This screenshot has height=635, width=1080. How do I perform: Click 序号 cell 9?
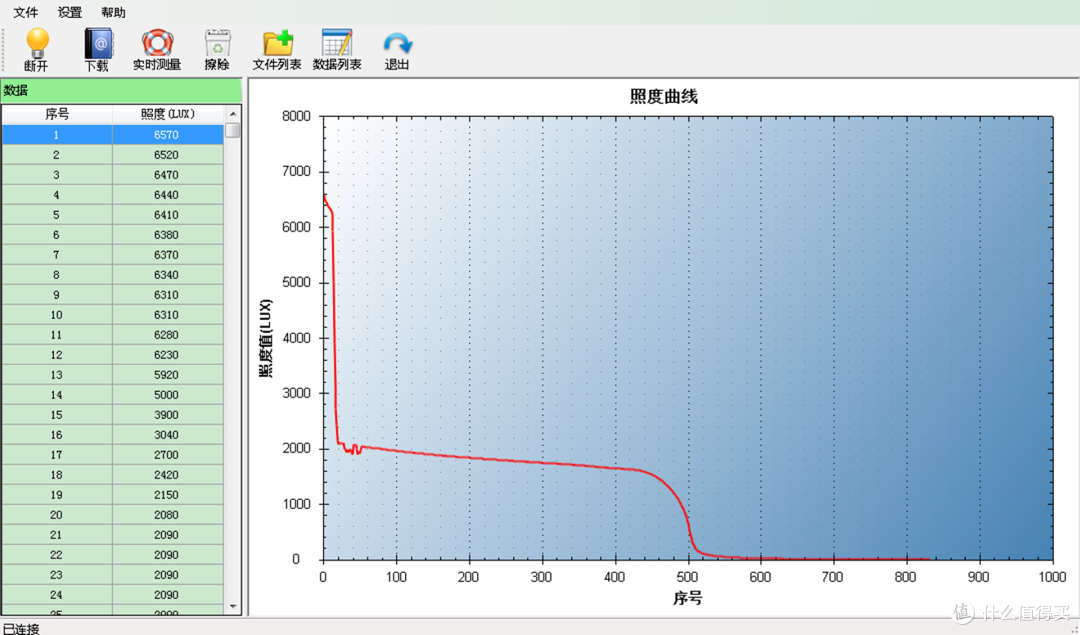tap(56, 295)
